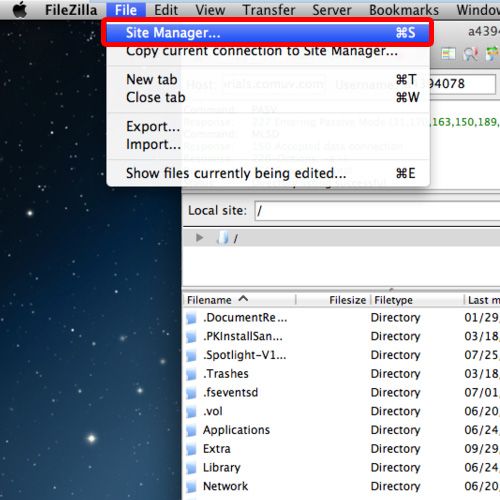The image size is (500, 500).
Task: Select the root / drive icon in tree
Action: [223, 238]
